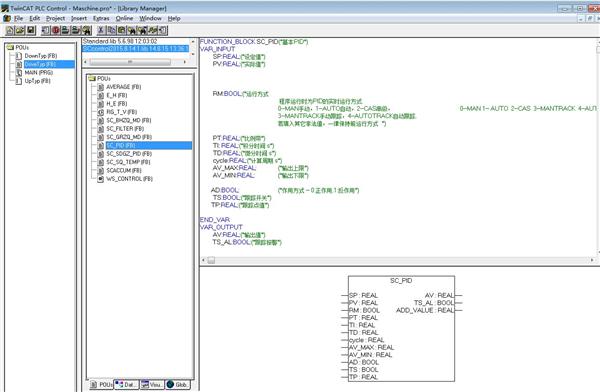
Task: Click the SC_PID block title in the diagram
Action: [401, 281]
